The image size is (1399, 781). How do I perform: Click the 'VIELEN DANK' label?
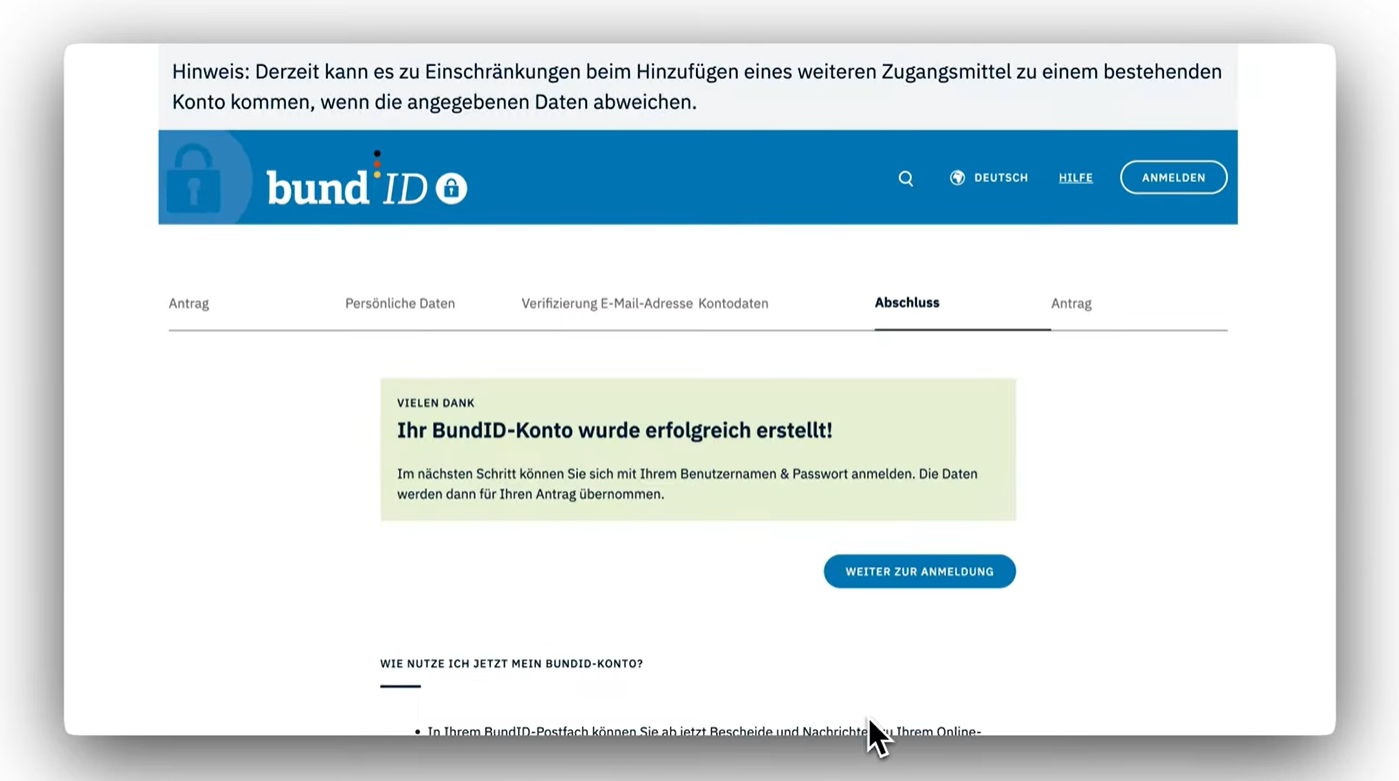436,403
